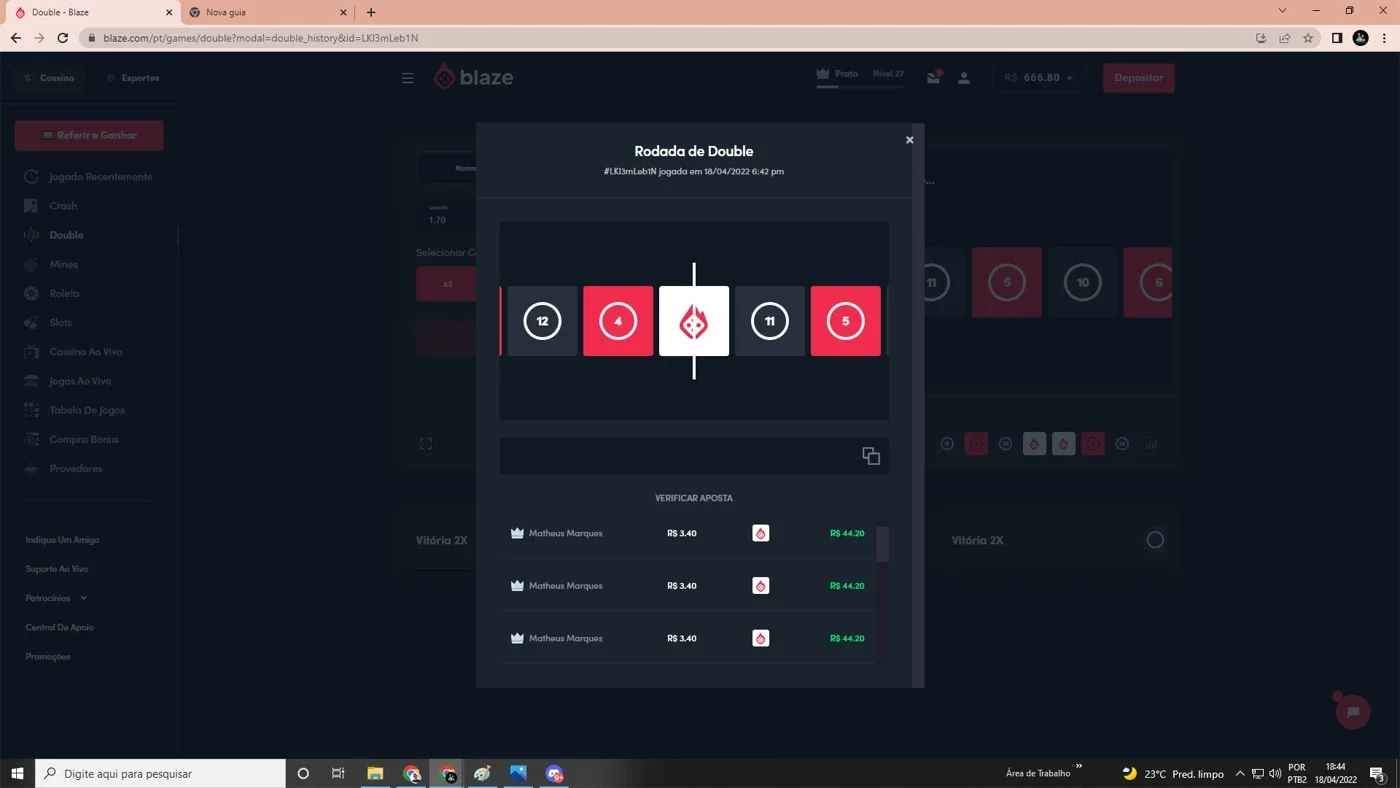Viewport: 1400px width, 788px height.
Task: Open the Promoções link
Action: pos(48,657)
